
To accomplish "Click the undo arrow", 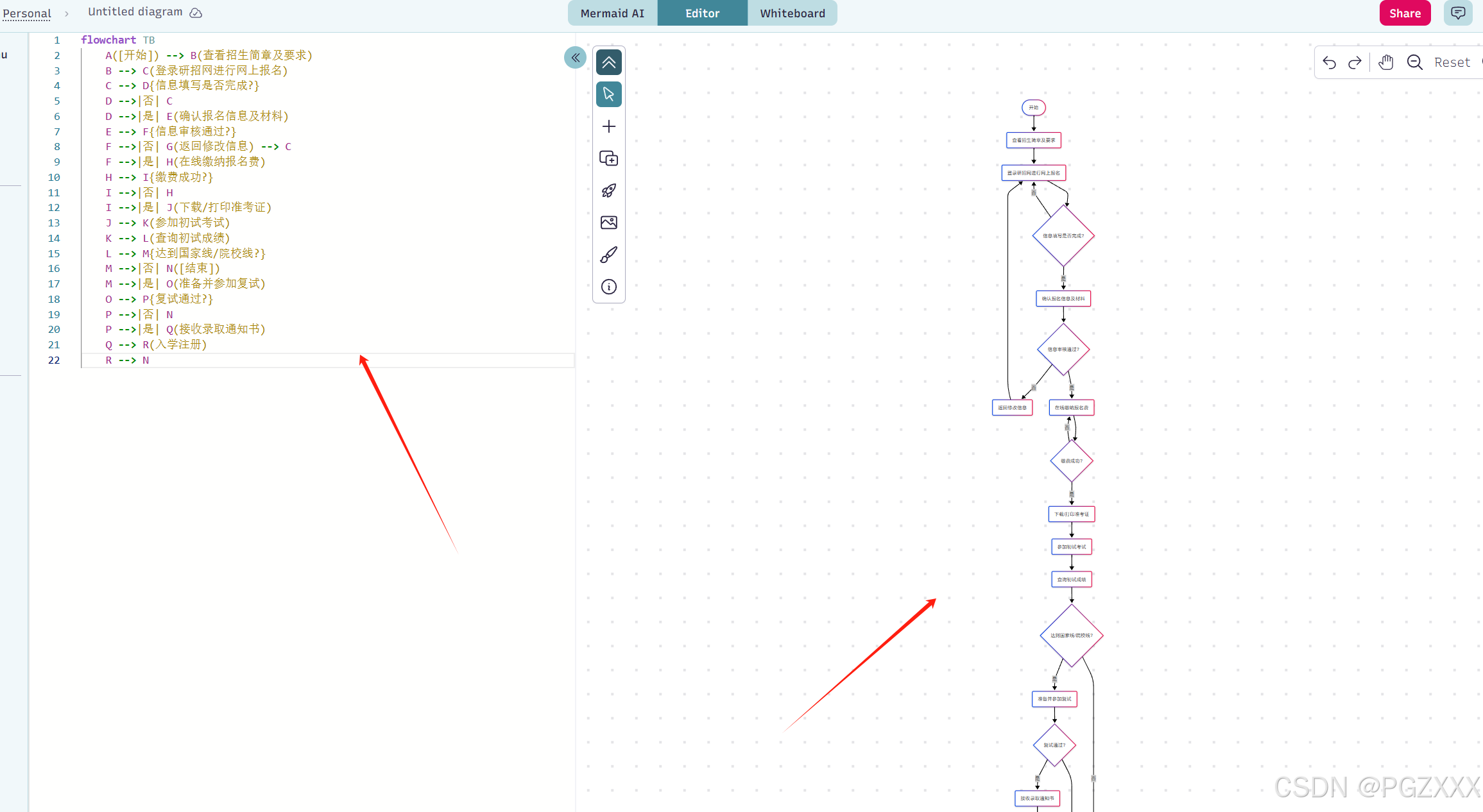I will pyautogui.click(x=1329, y=62).
